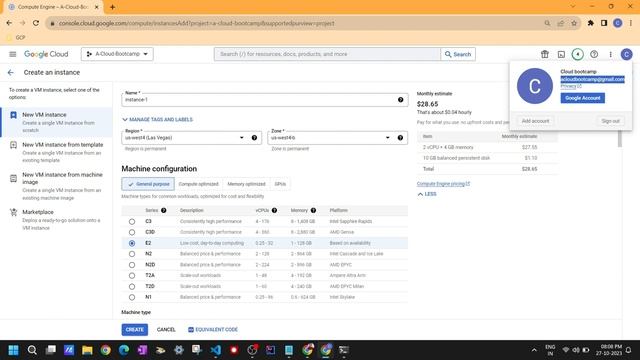640x360 pixels.
Task: Click the Google Cloud search box
Action: coord(327,54)
